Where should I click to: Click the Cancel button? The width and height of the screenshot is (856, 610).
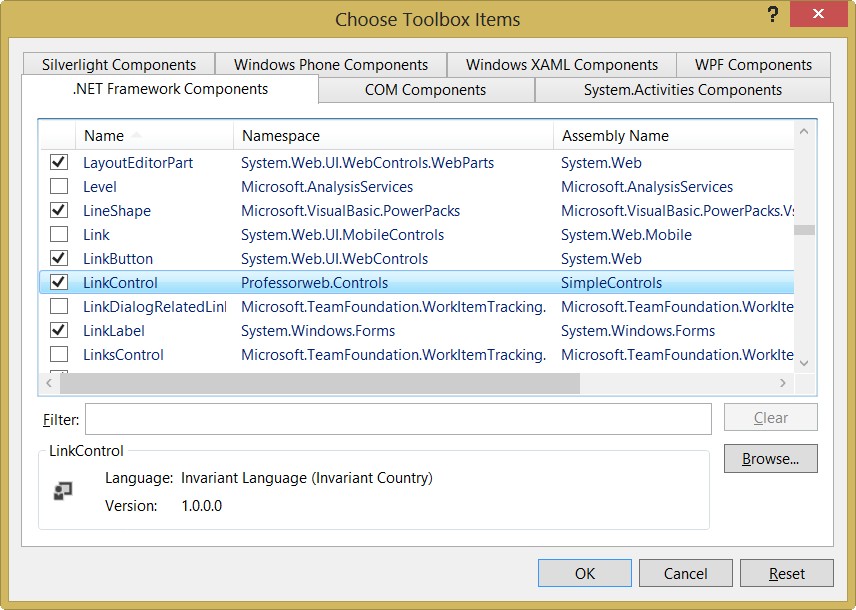[x=686, y=573]
